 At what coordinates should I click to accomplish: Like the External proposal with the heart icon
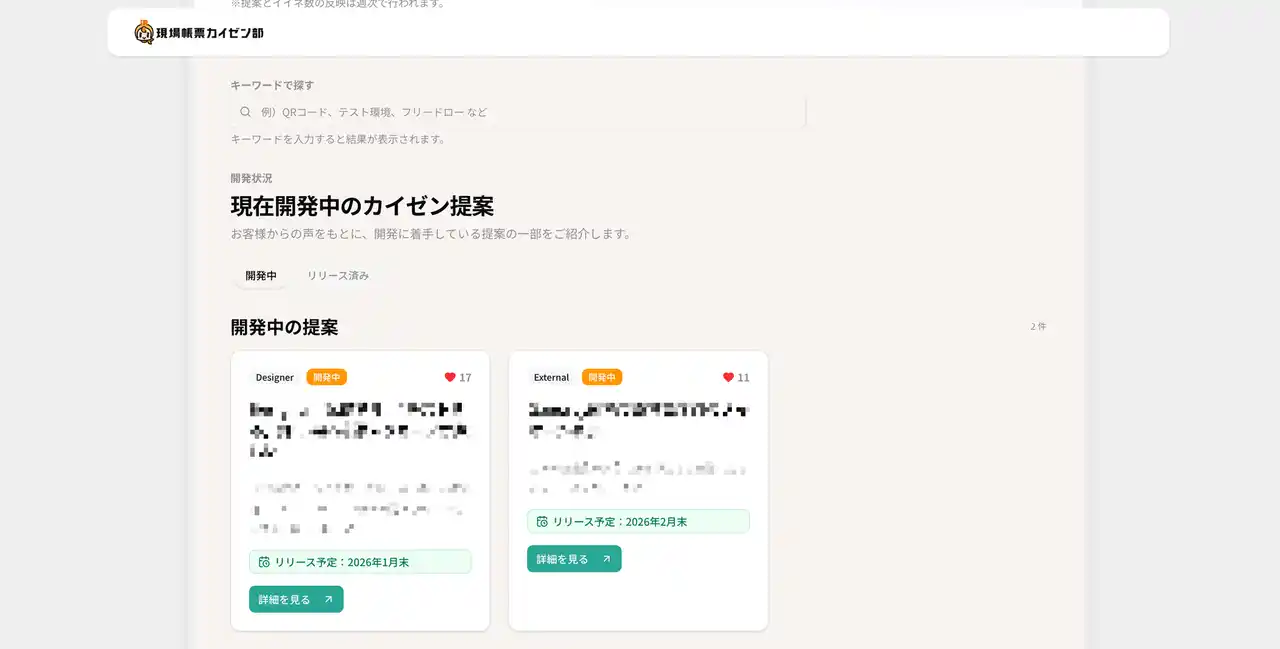pyautogui.click(x=728, y=377)
